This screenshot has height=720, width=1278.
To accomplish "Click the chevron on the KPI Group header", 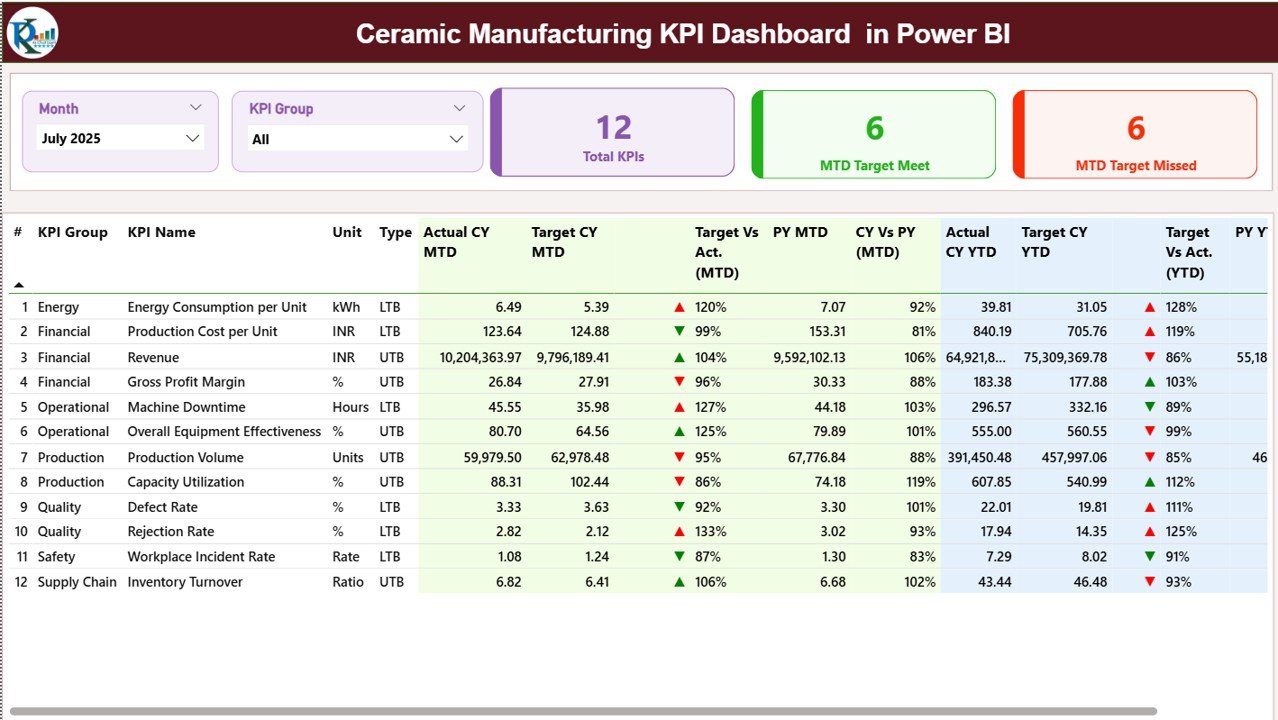I will pyautogui.click(x=459, y=108).
